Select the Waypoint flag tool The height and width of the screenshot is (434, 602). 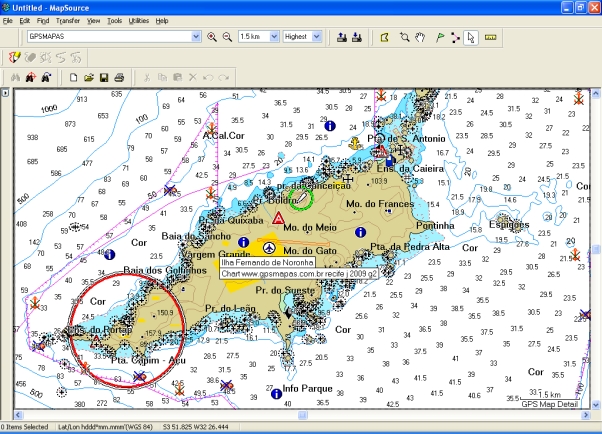point(438,37)
